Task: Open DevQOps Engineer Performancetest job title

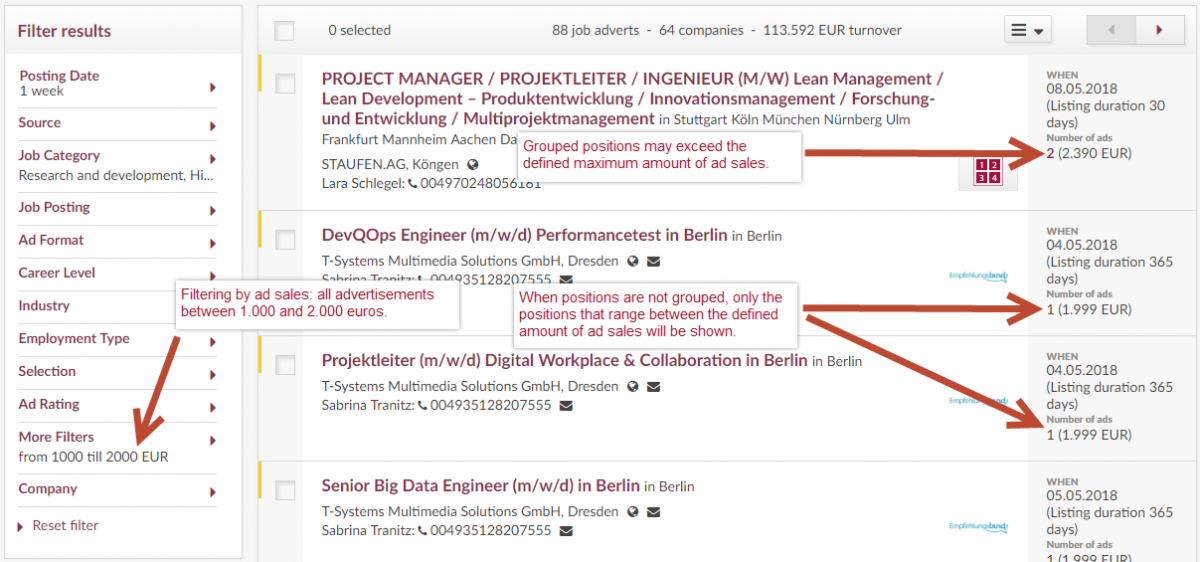Action: point(524,236)
